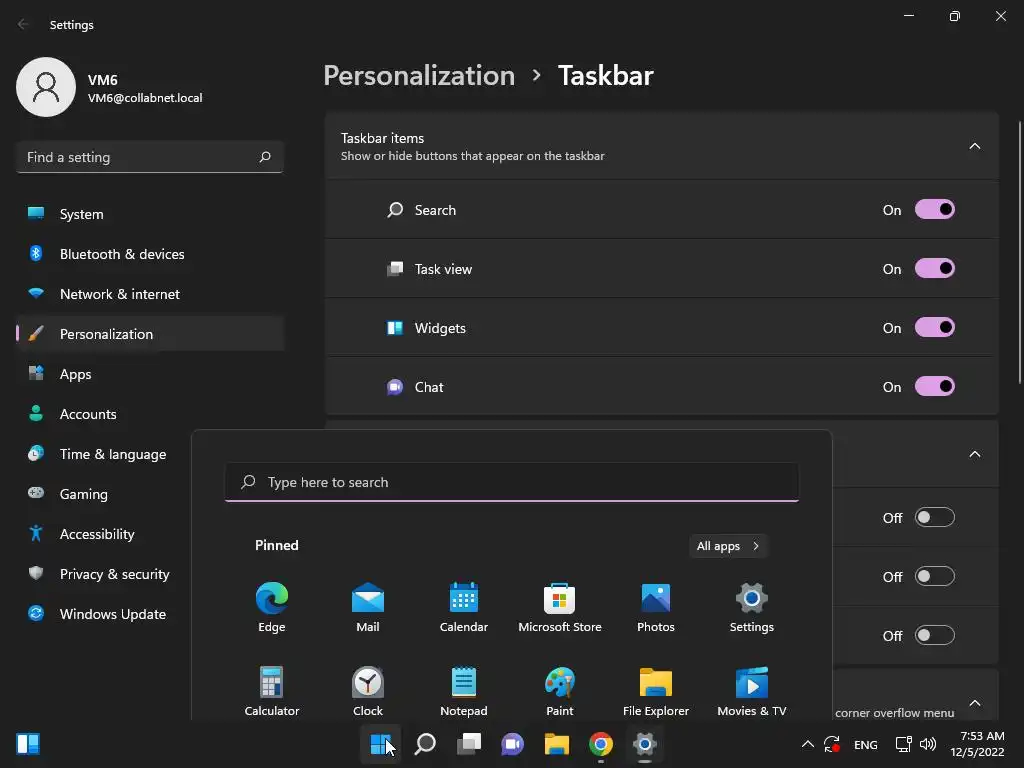
Task: Launch Photos from Start menu
Action: [x=656, y=607]
